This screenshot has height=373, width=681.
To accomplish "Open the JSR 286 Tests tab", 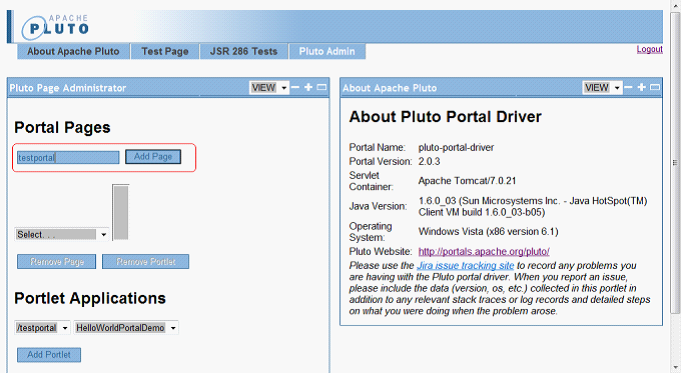I will (x=244, y=51).
